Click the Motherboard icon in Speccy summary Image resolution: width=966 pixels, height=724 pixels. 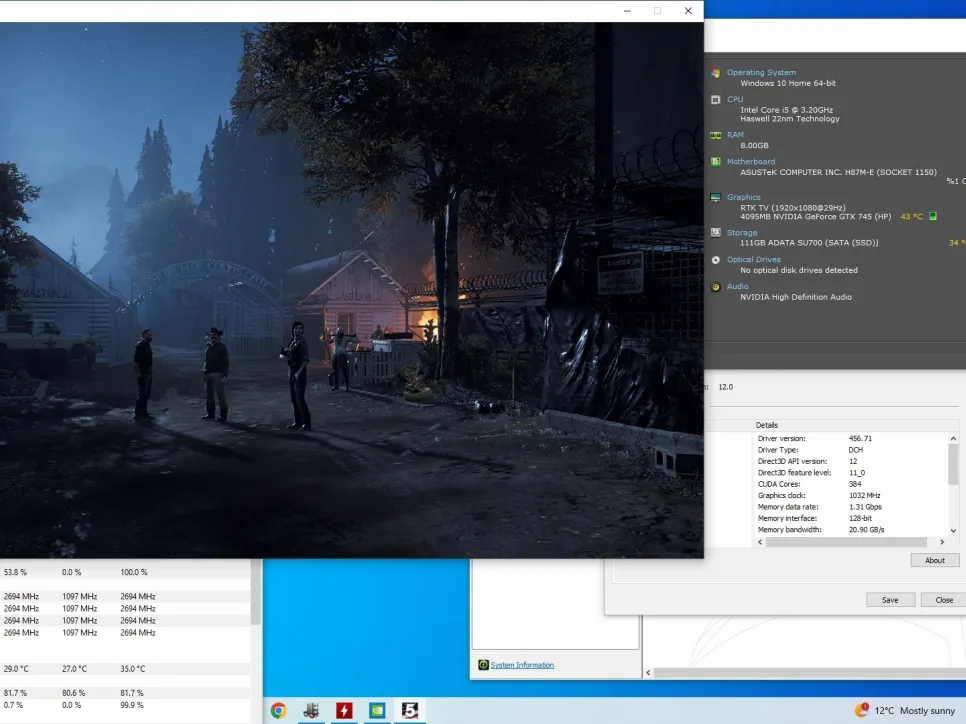coord(715,161)
